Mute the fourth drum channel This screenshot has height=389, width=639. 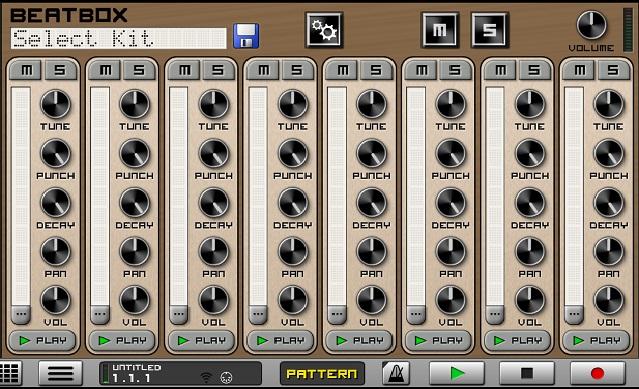pyautogui.click(x=263, y=70)
